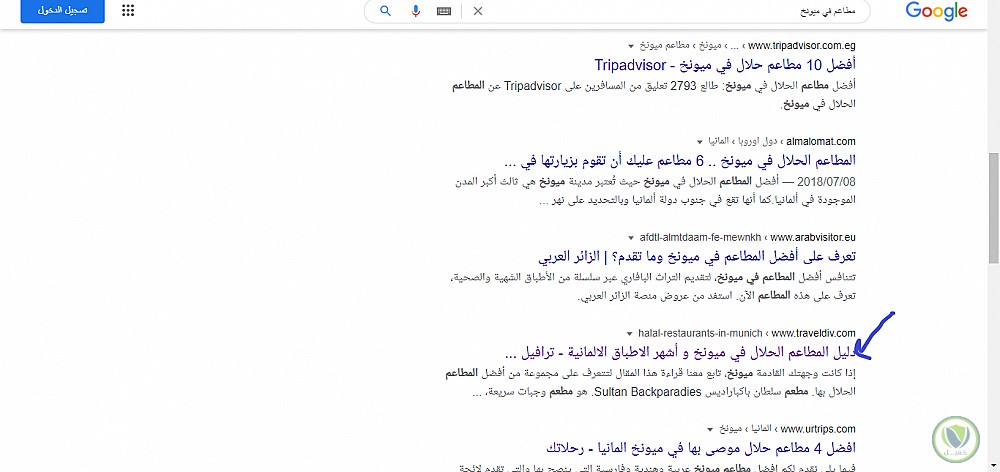Expand options arrow beside almalomat.com URL
The width and height of the screenshot is (1000, 472).
point(700,141)
